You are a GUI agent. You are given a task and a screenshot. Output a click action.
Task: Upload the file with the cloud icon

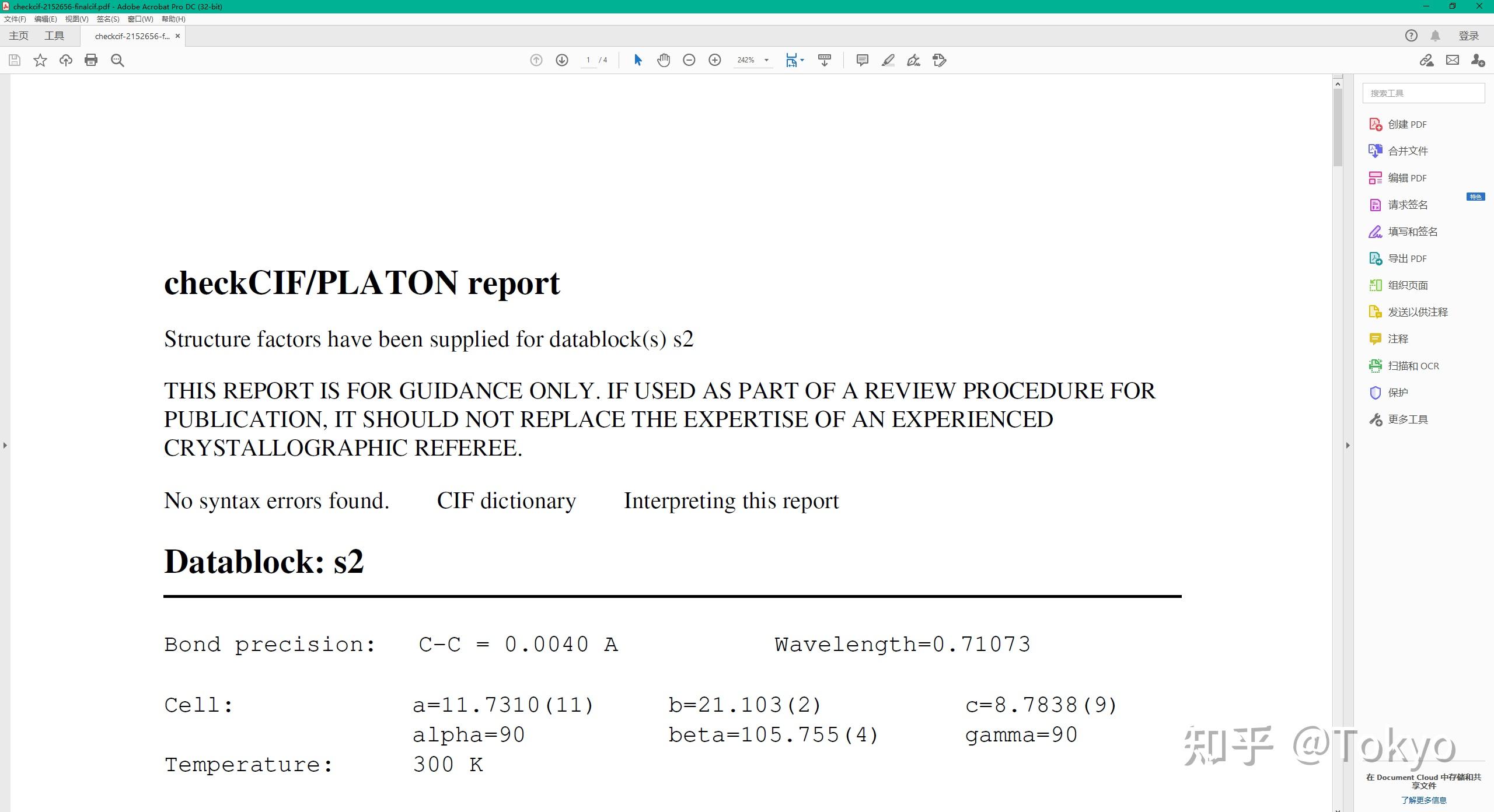[65, 60]
